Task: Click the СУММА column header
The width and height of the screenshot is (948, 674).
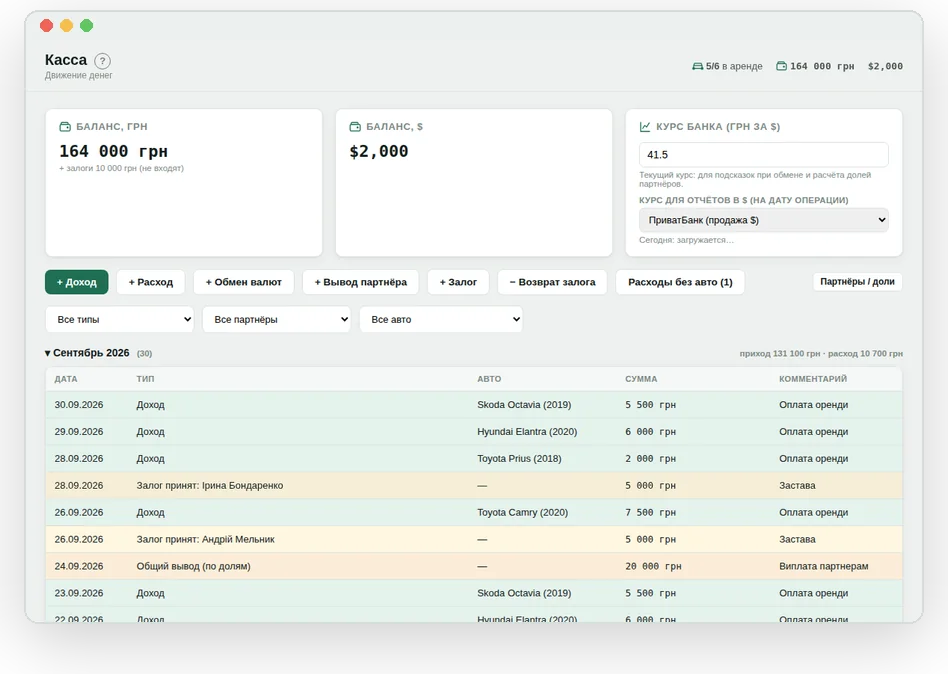Action: click(x=641, y=379)
